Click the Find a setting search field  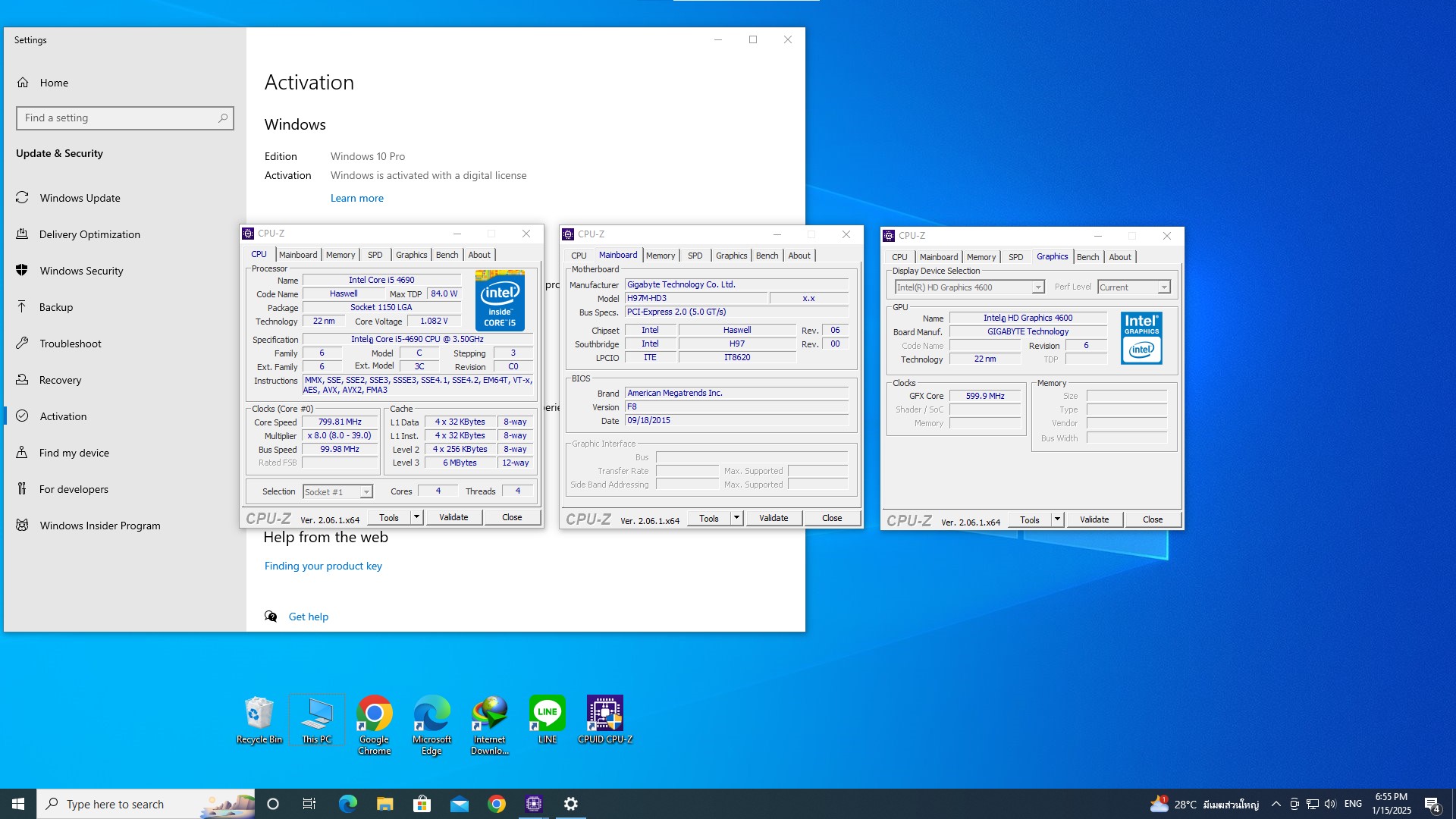pos(125,118)
